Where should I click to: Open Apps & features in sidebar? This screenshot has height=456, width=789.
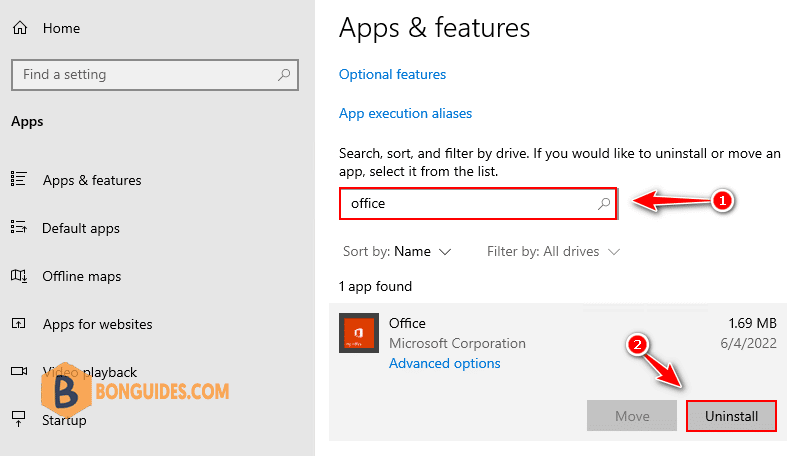tap(92, 180)
